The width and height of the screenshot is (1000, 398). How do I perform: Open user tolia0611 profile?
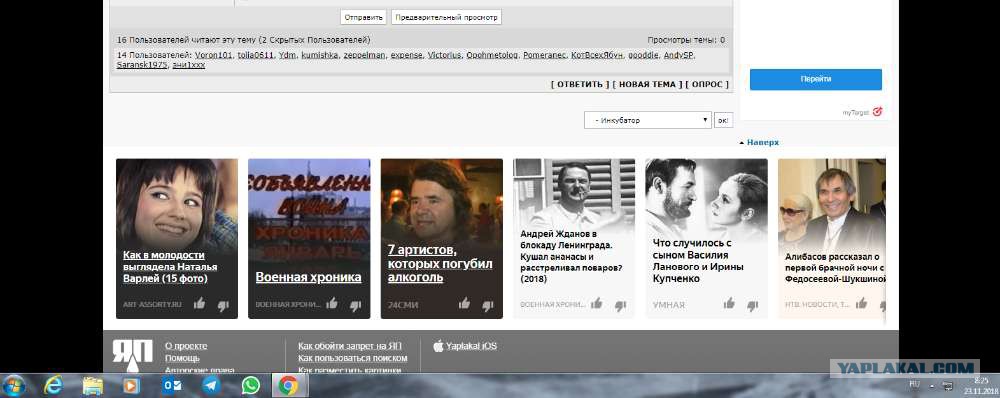click(x=256, y=55)
